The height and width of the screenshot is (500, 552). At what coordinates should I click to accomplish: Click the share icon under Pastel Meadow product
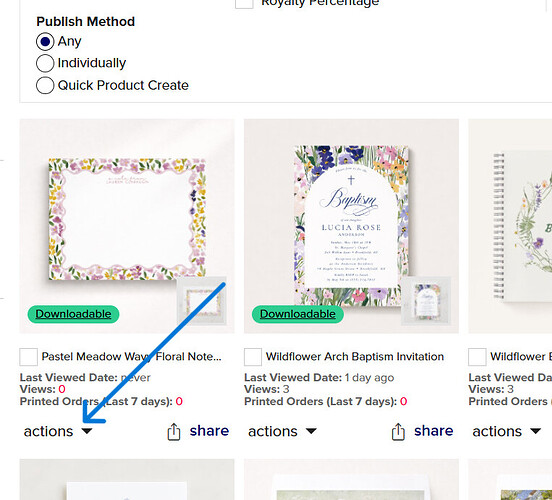tap(174, 432)
